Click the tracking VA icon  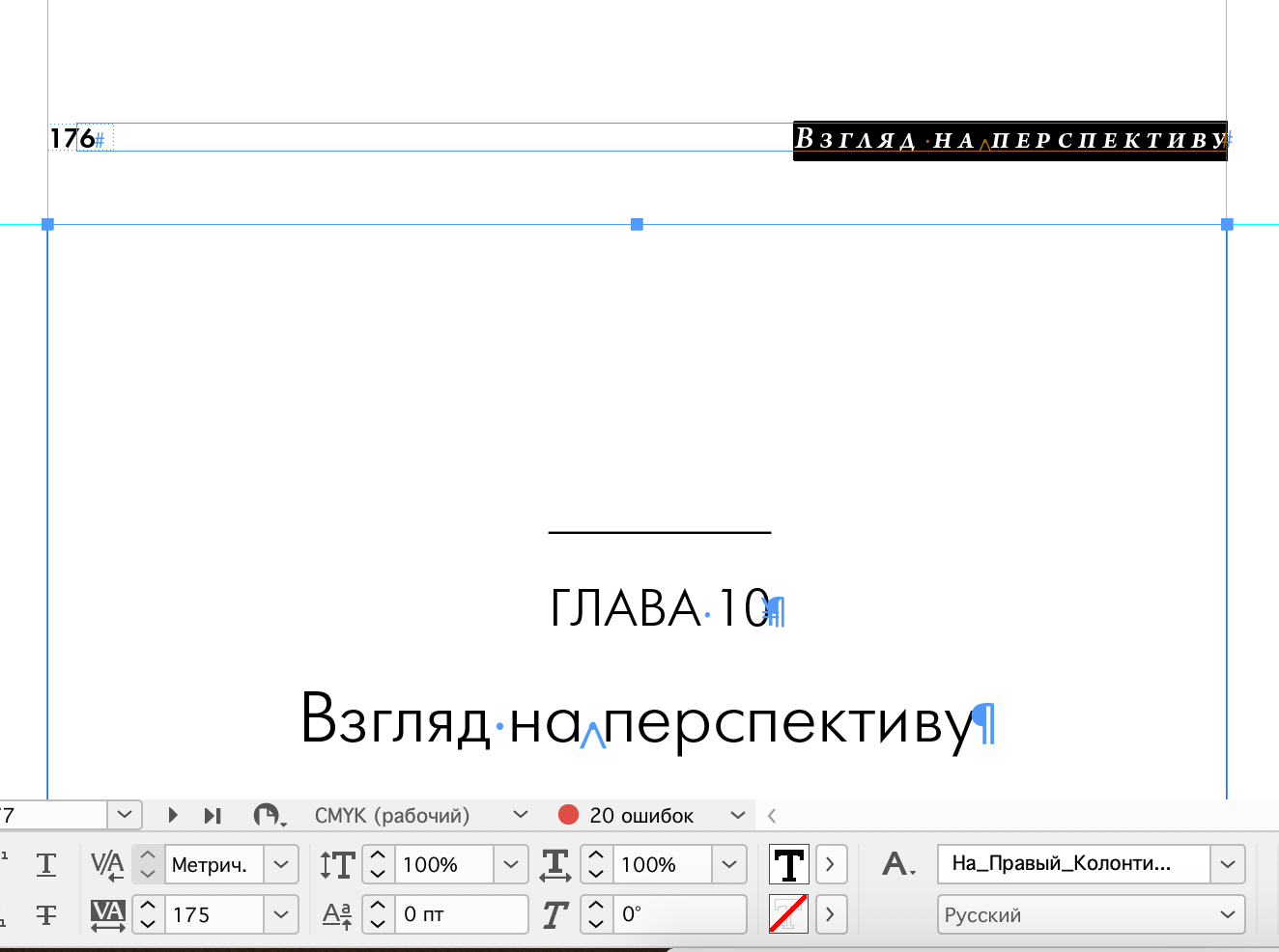(107, 914)
